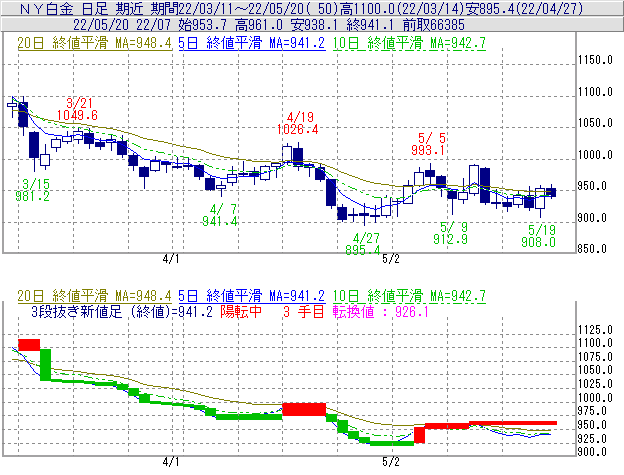Click the 4/1 date label under upper chart

coord(171,259)
